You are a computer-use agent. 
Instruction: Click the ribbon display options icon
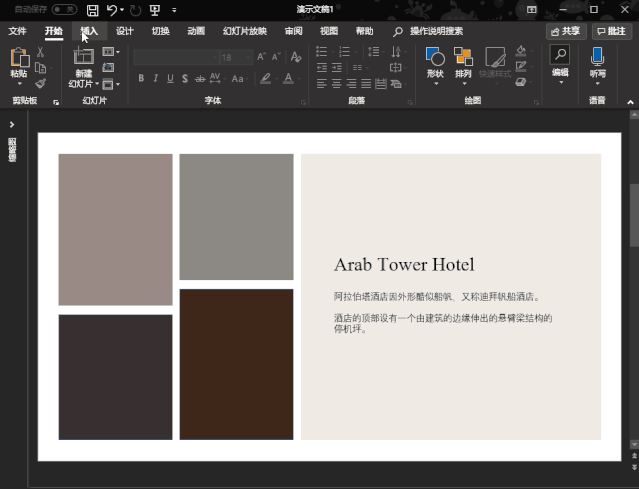tap(531, 9)
